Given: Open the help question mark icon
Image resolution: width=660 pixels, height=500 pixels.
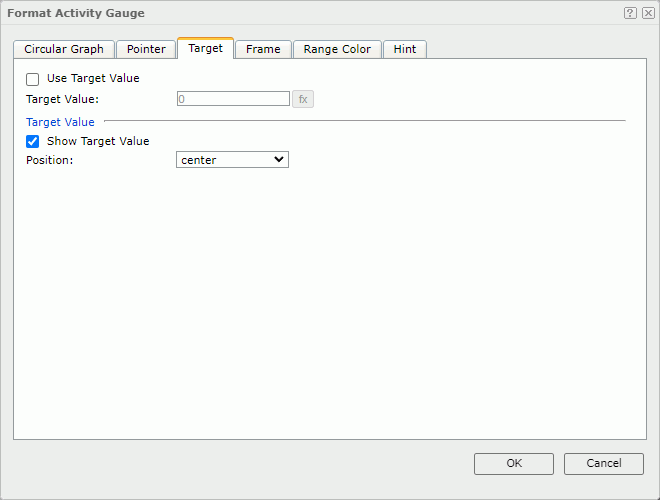Looking at the screenshot, I should 630,13.
